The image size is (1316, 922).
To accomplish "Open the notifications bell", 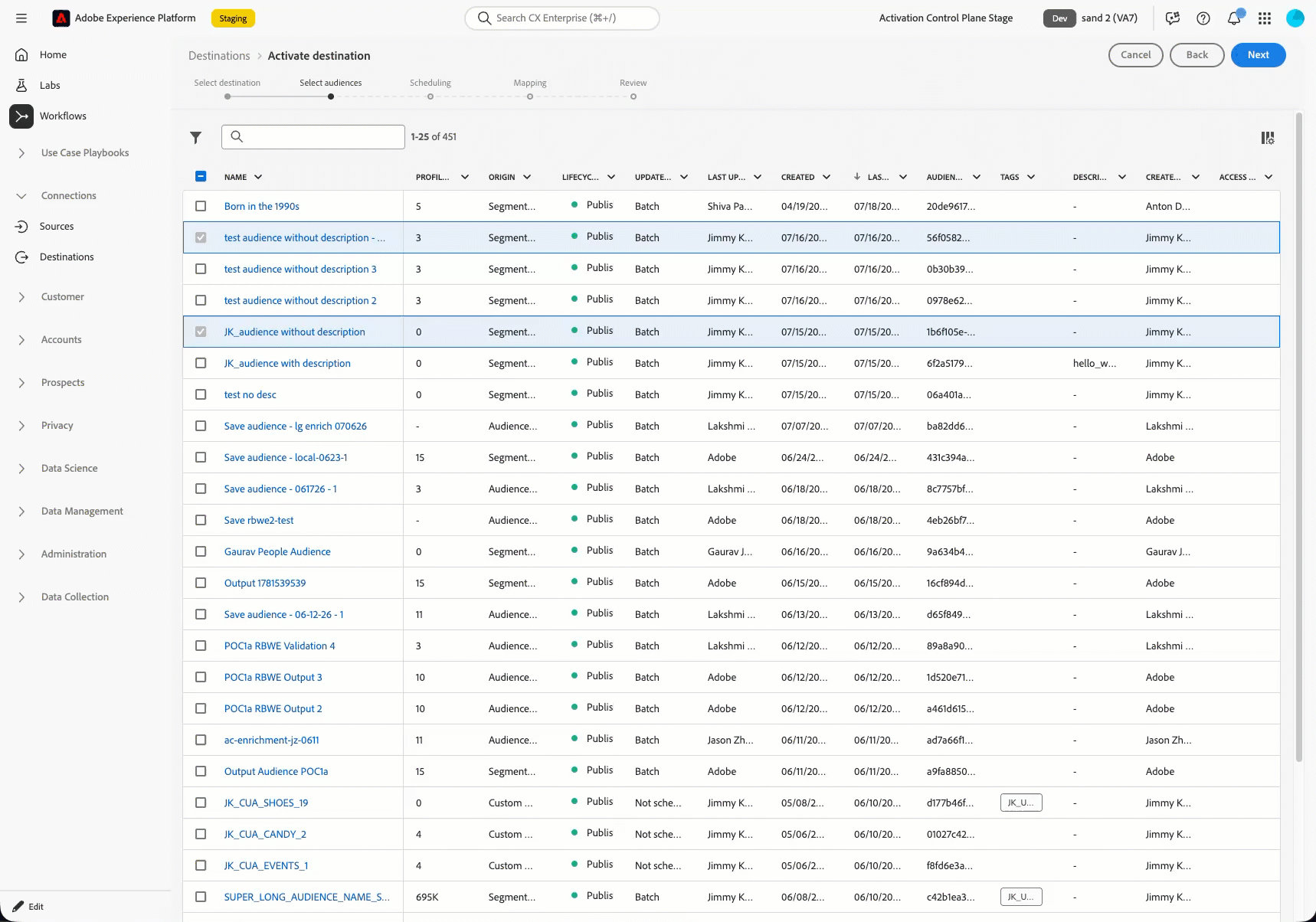I will point(1234,18).
